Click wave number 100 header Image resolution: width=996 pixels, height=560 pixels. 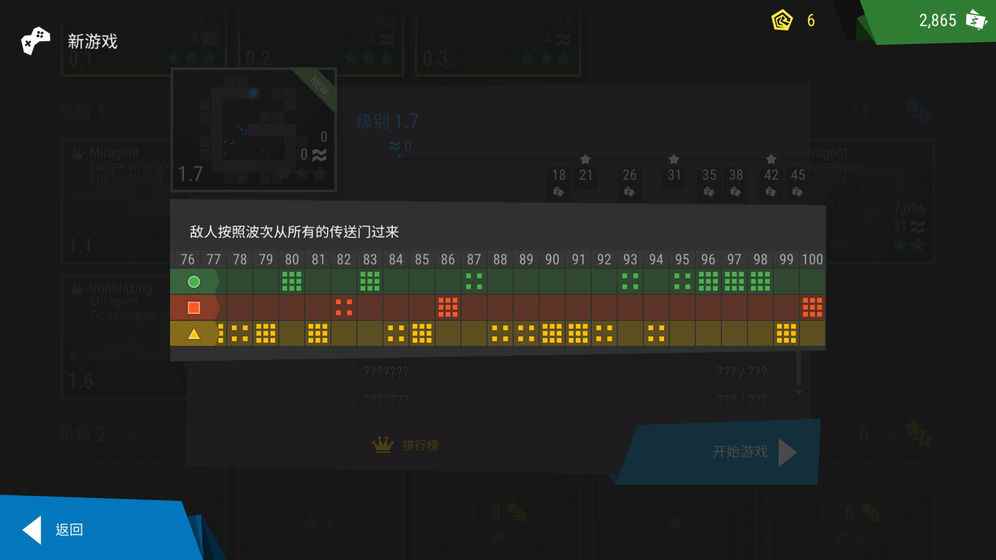click(812, 259)
